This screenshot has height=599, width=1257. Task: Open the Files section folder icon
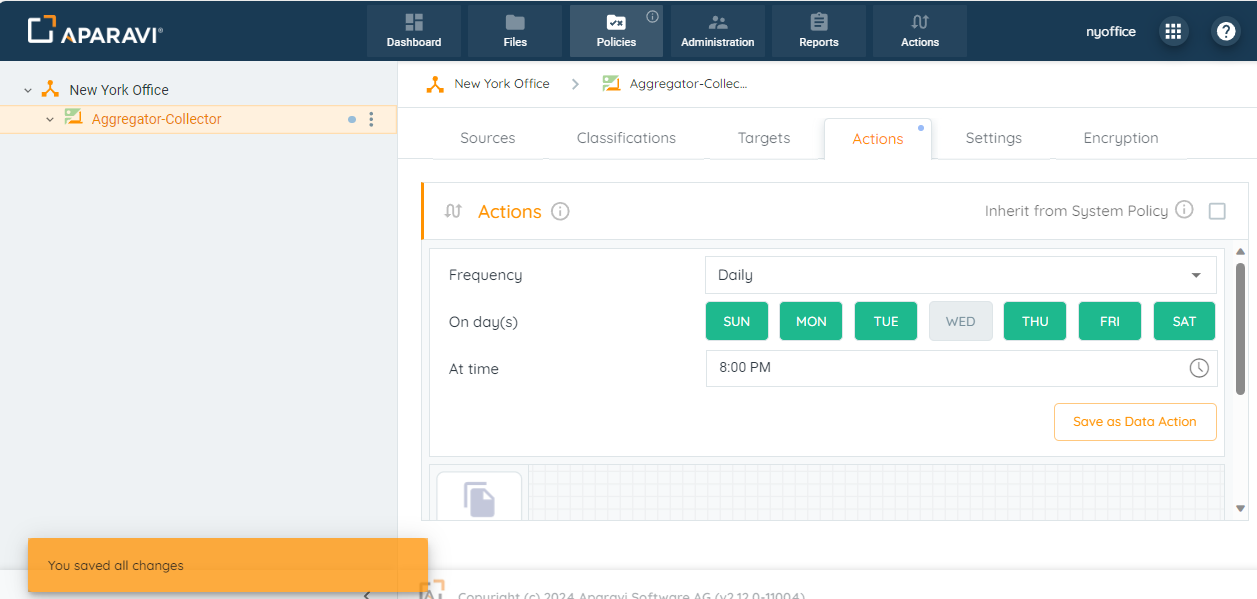pos(515,23)
